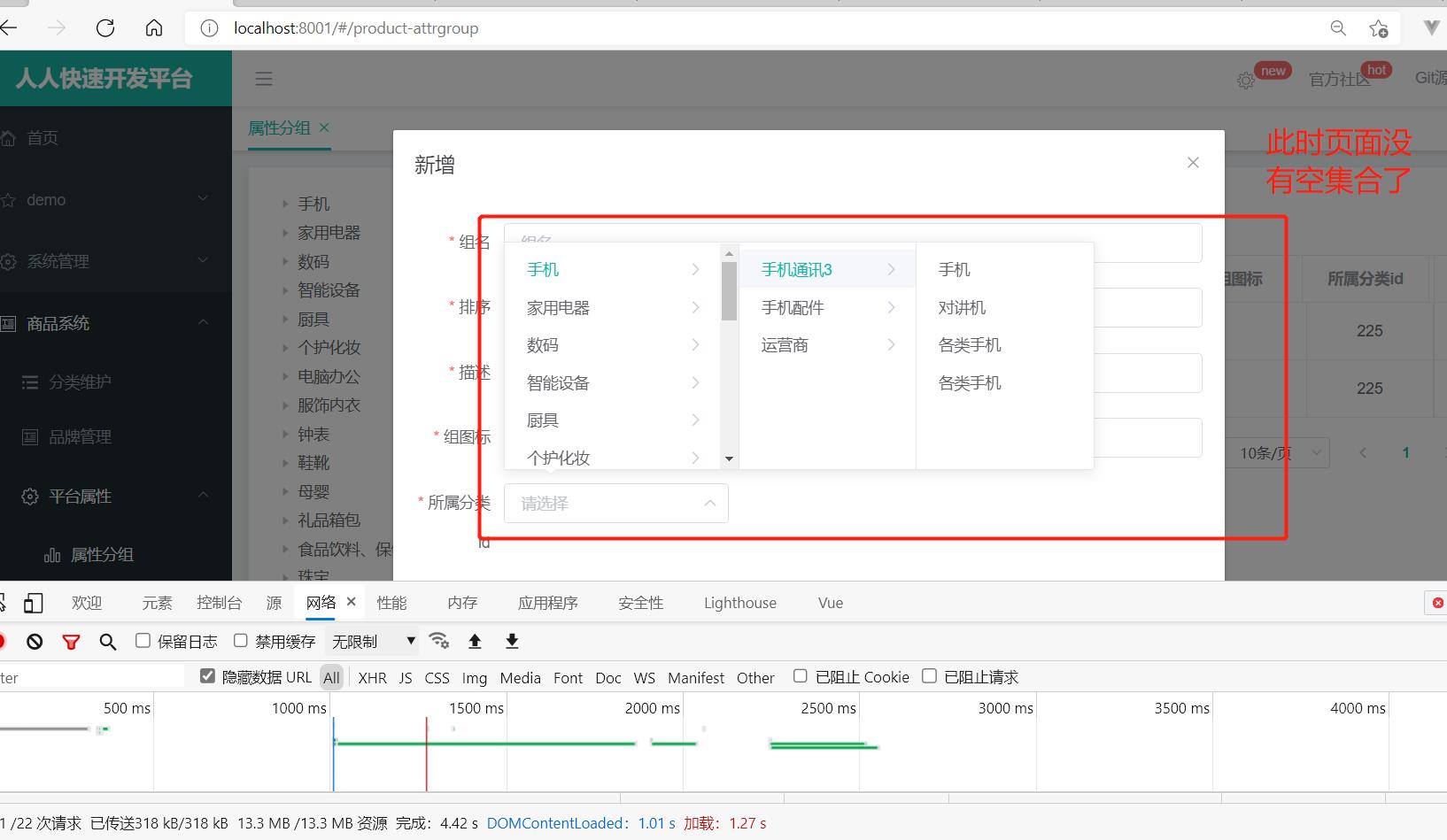Enable 保留日志 checkbox

pyautogui.click(x=143, y=640)
